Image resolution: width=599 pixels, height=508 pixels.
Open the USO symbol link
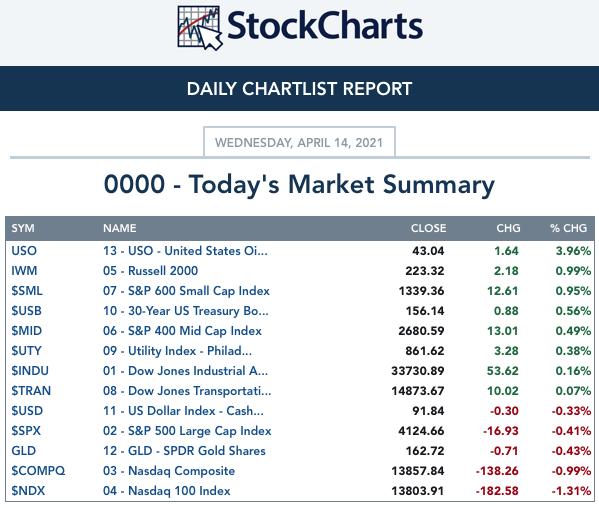(x=24, y=251)
